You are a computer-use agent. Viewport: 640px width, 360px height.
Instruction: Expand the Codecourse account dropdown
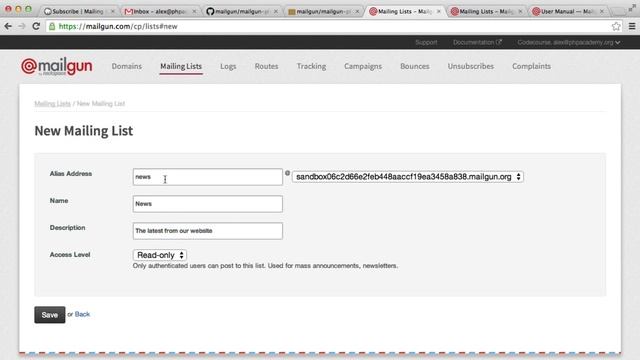click(569, 42)
